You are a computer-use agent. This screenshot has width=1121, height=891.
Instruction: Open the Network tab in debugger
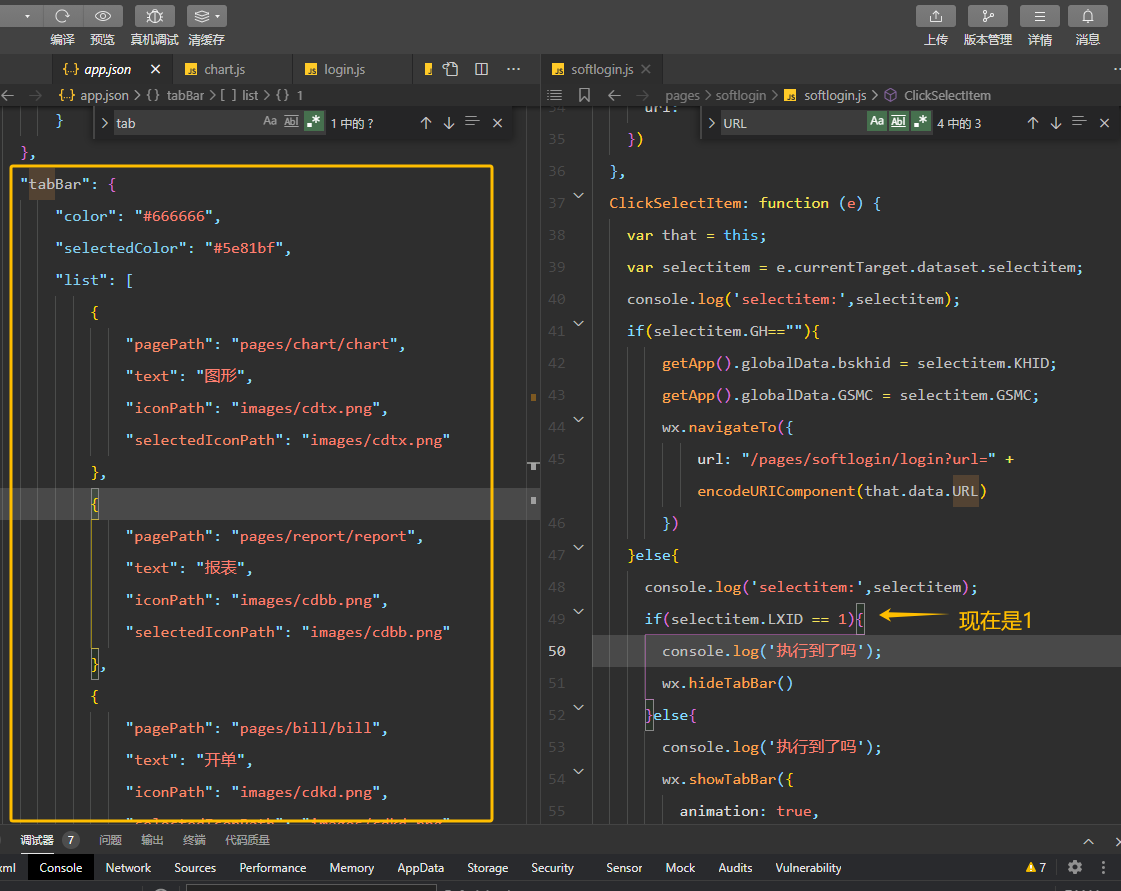click(128, 867)
